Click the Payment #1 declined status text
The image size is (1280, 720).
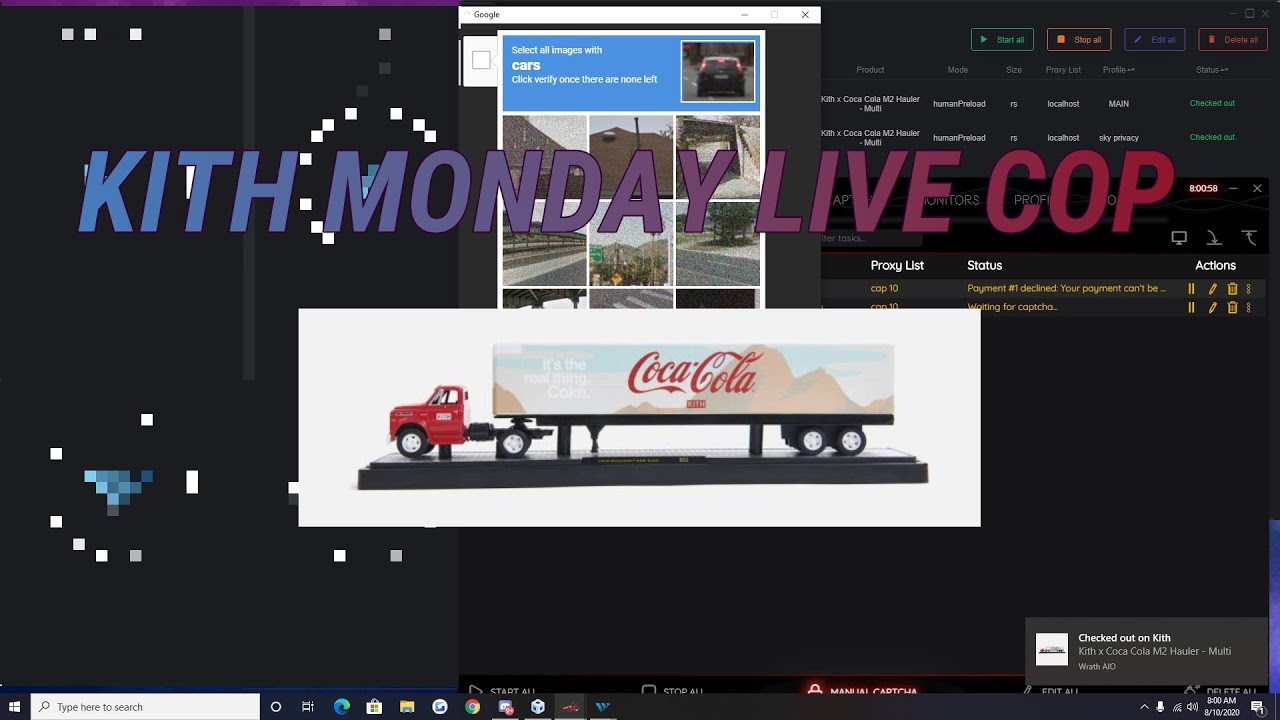[x=1066, y=289]
